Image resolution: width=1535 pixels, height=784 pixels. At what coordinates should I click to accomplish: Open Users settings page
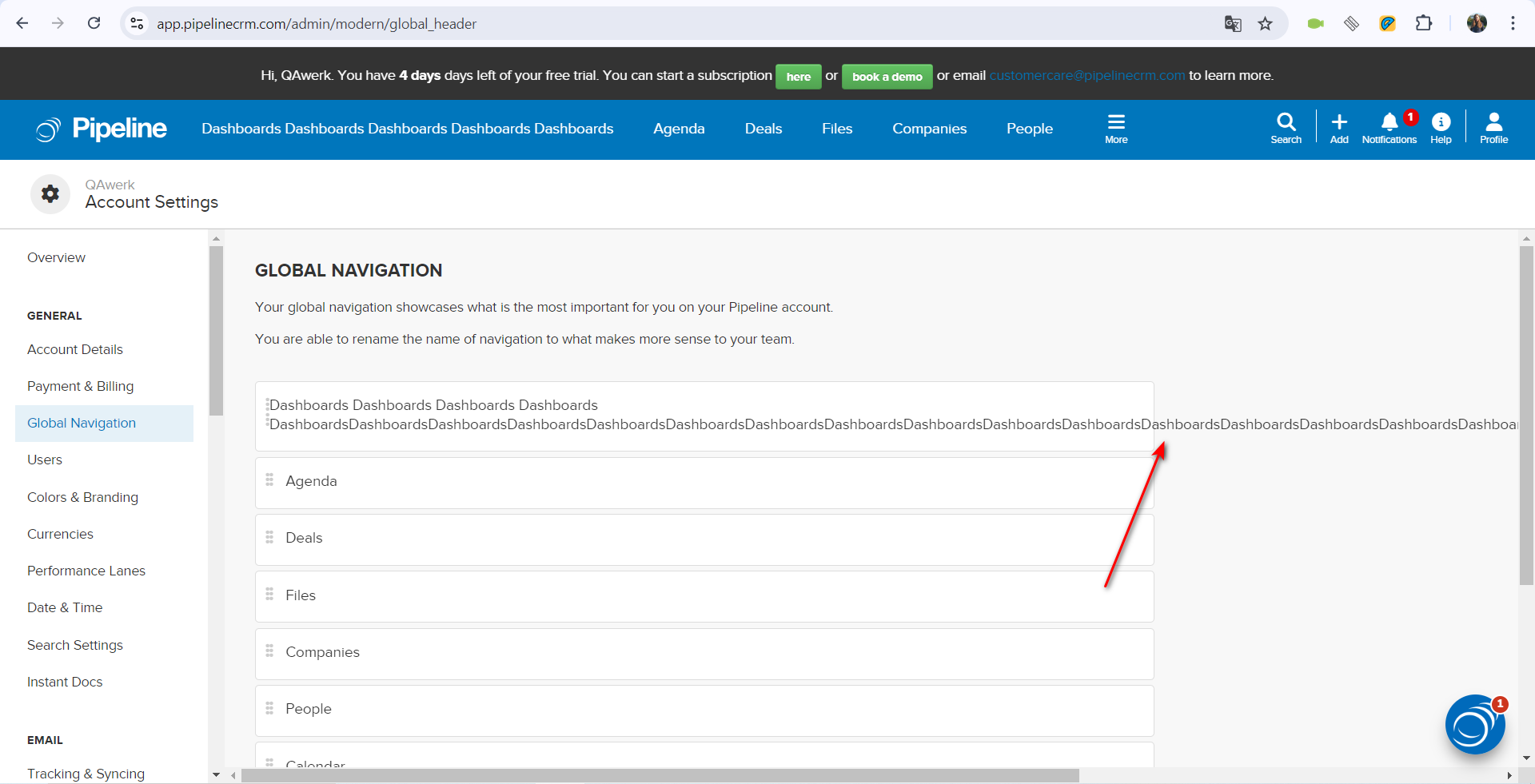coord(45,460)
